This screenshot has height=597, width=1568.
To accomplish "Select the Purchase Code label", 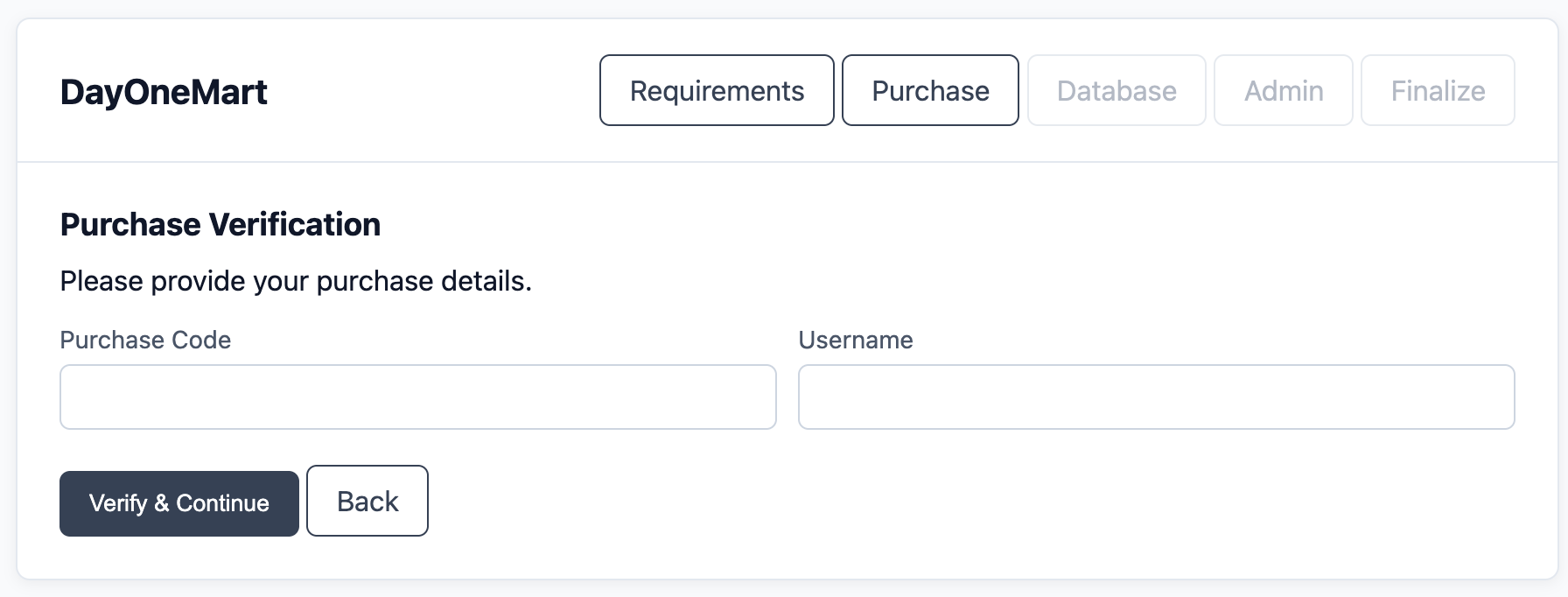I will pyautogui.click(x=145, y=340).
